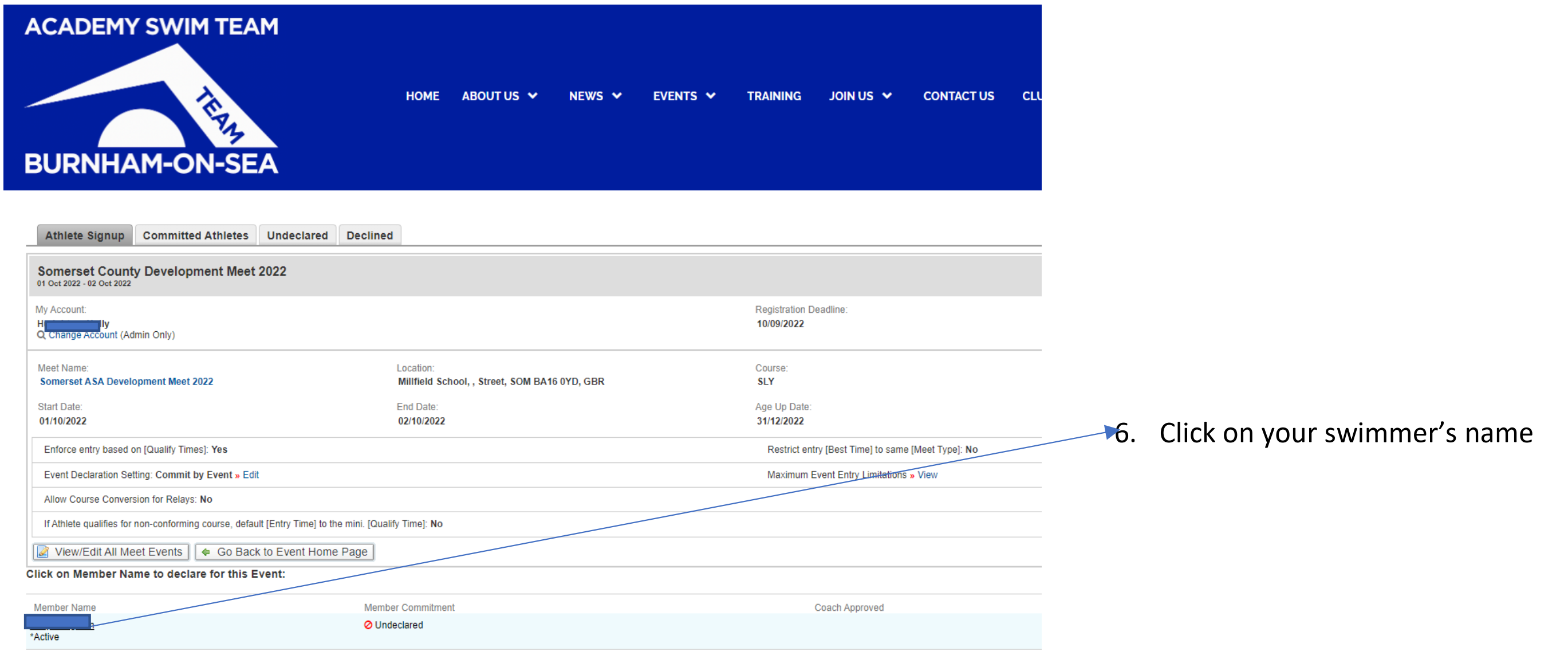
Task: Switch to the Undeclared tab
Action: 297,235
